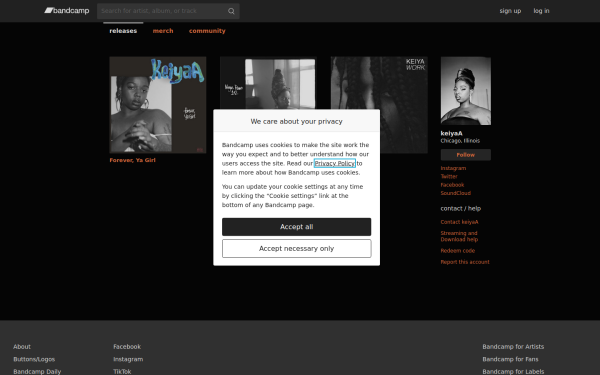The height and width of the screenshot is (375, 600).
Task: Click the Redeem code link
Action: tap(457, 251)
